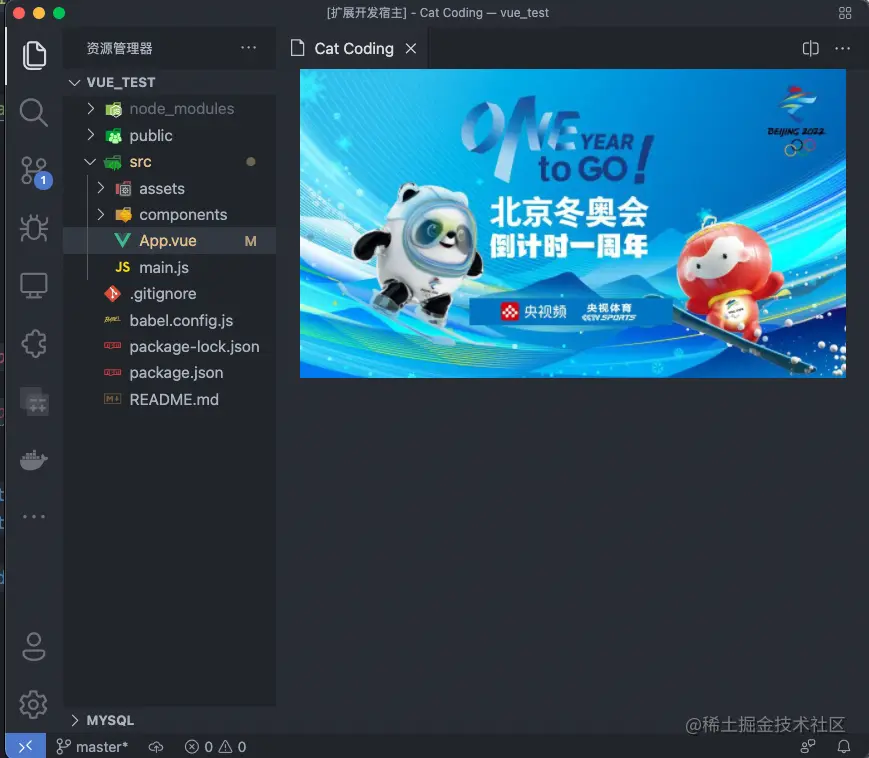The height and width of the screenshot is (758, 869).
Task: Open the database panel icon in activity bar
Action: [x=35, y=401]
